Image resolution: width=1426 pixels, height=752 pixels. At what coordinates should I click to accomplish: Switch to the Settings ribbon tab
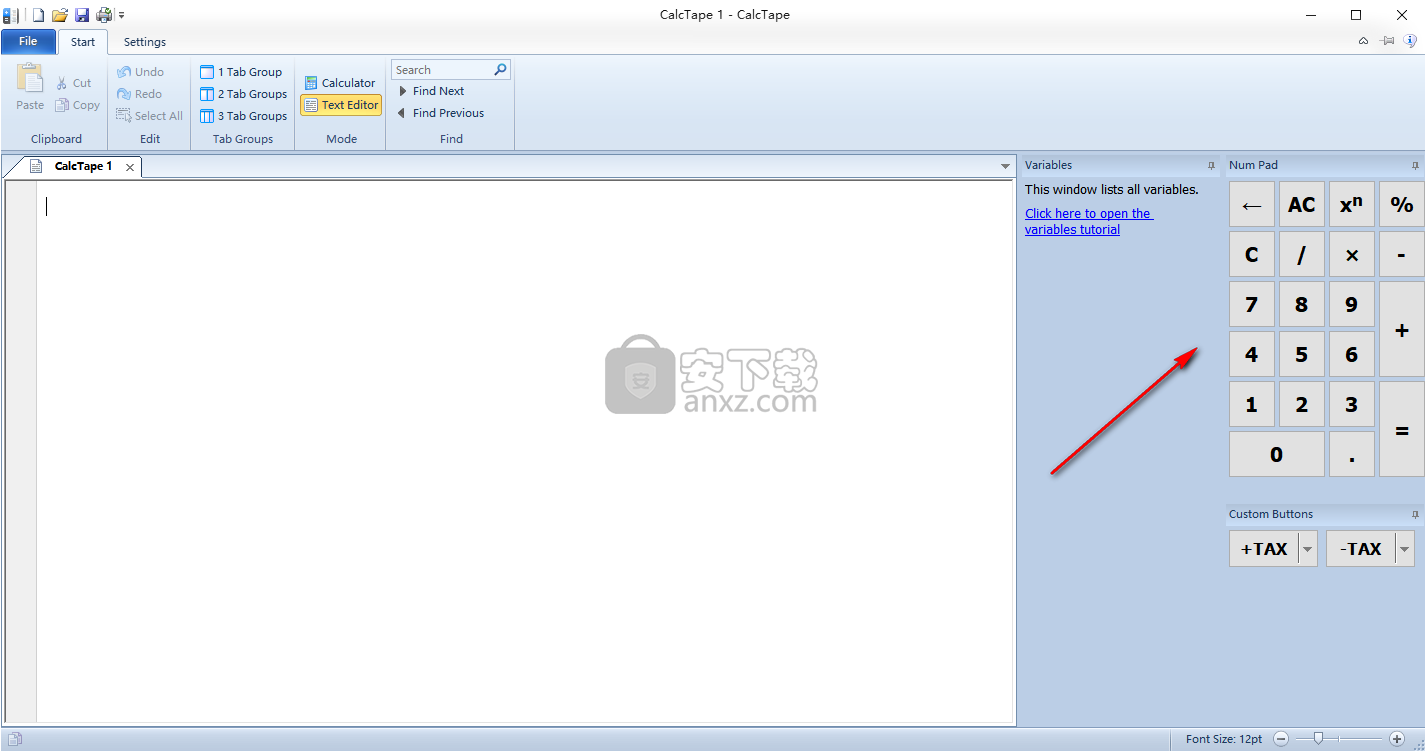[145, 42]
